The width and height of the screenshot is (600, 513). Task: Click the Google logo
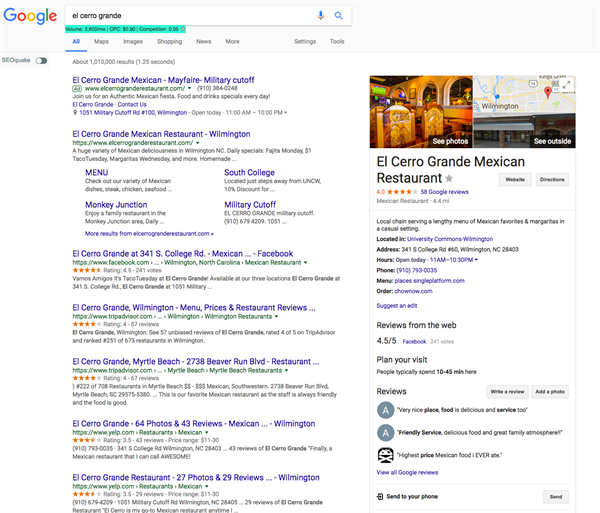[30, 16]
